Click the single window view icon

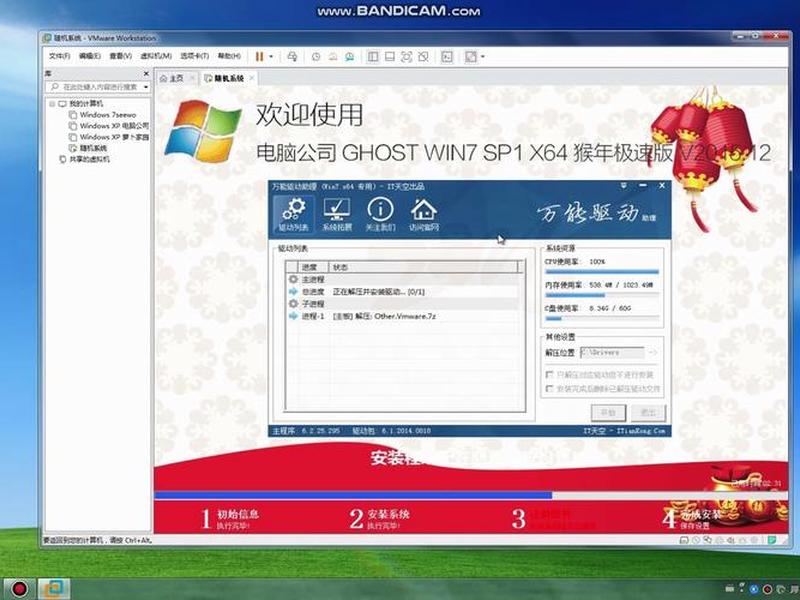(389, 57)
